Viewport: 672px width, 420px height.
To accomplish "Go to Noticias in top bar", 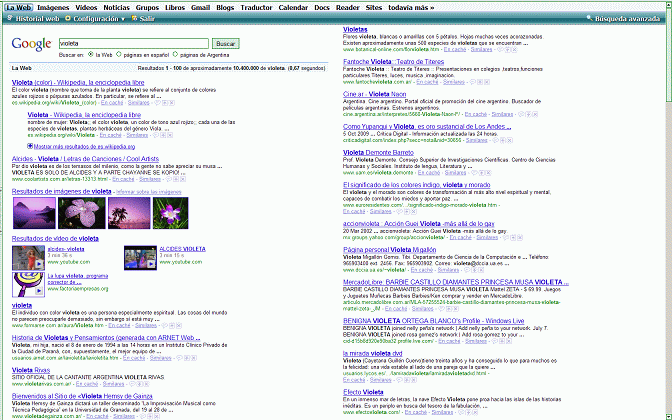I will pos(117,8).
